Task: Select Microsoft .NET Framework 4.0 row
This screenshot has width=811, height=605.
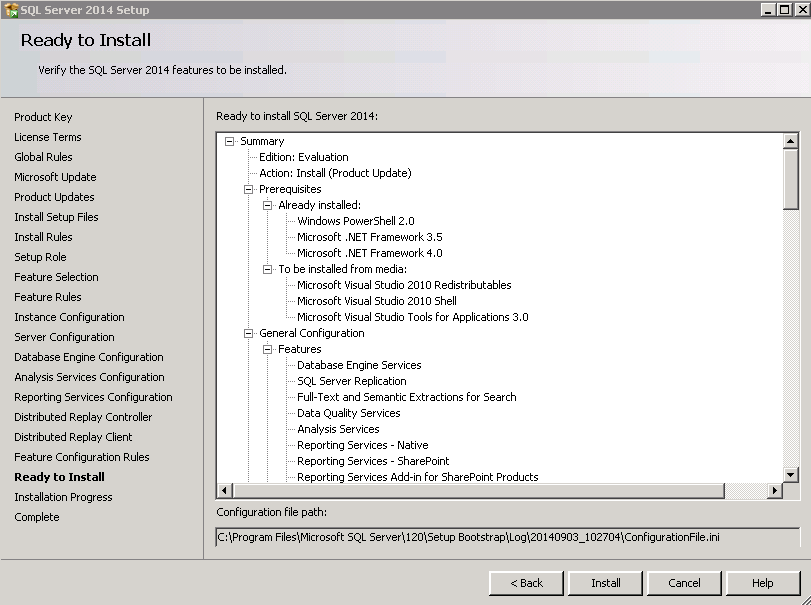Action: click(x=370, y=253)
